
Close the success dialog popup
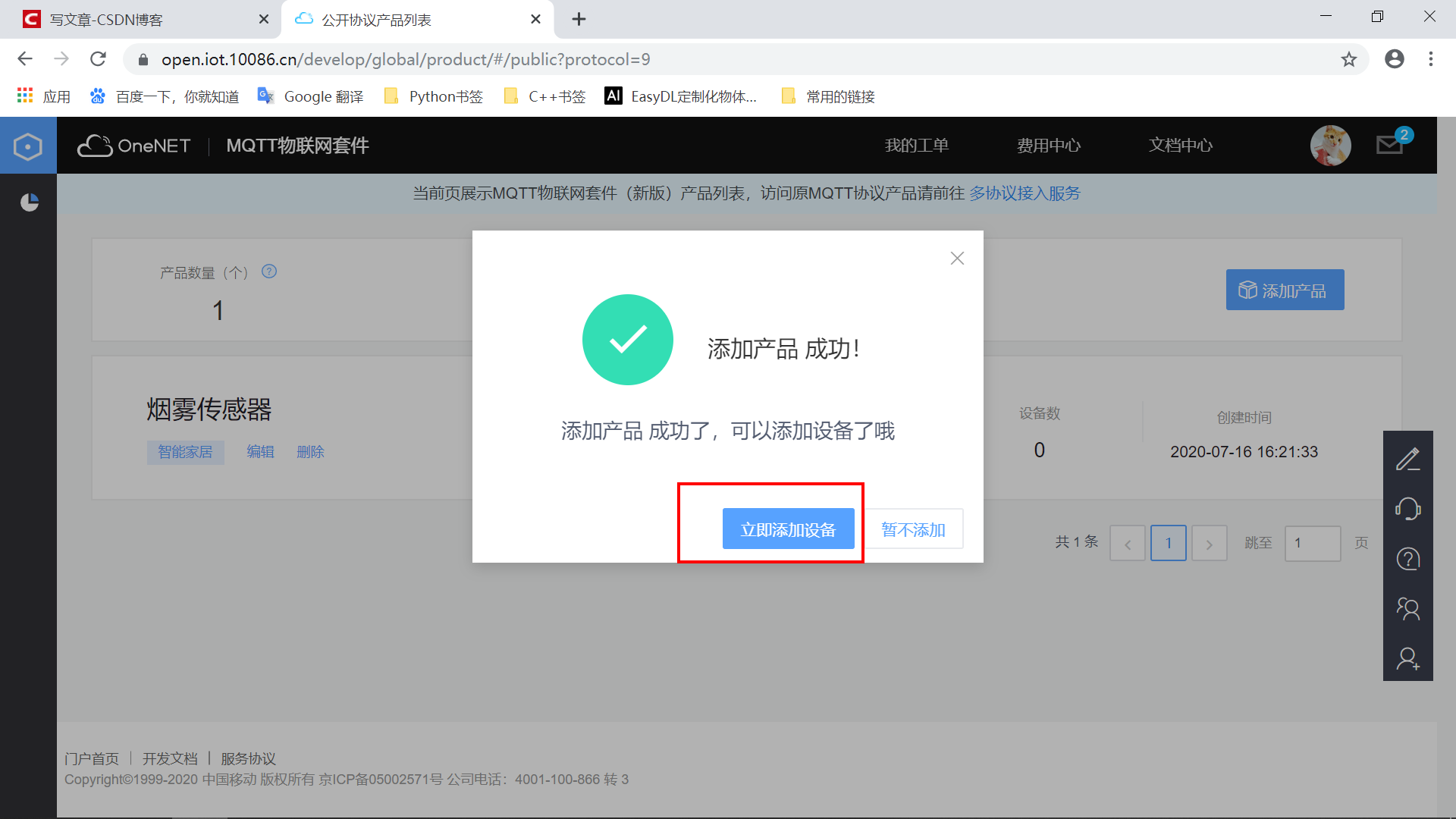coord(958,258)
